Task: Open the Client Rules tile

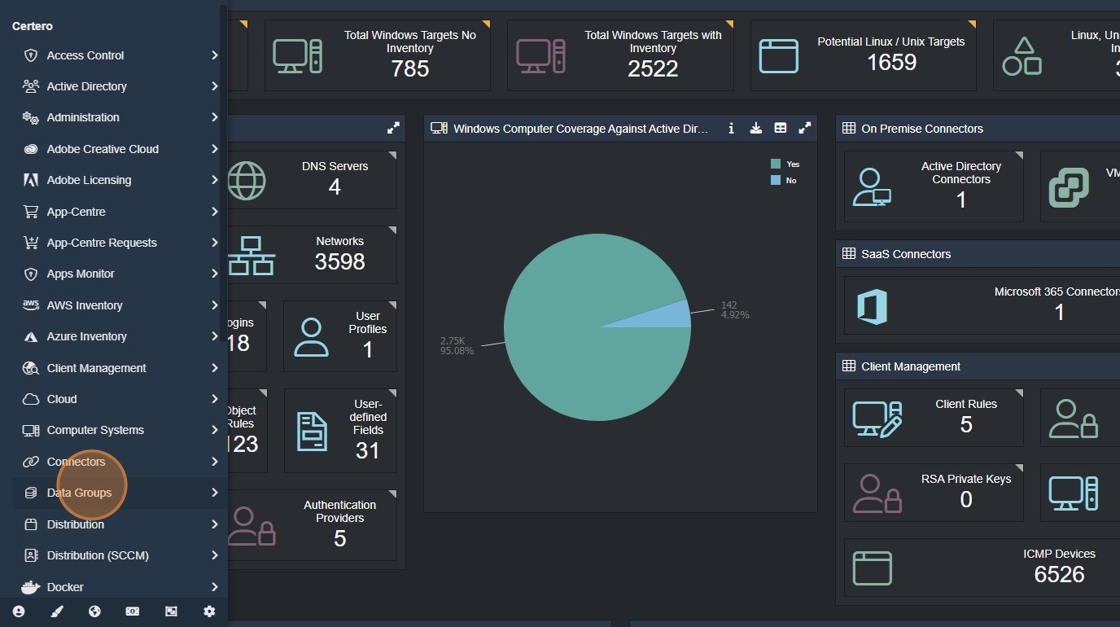Action: click(x=934, y=418)
